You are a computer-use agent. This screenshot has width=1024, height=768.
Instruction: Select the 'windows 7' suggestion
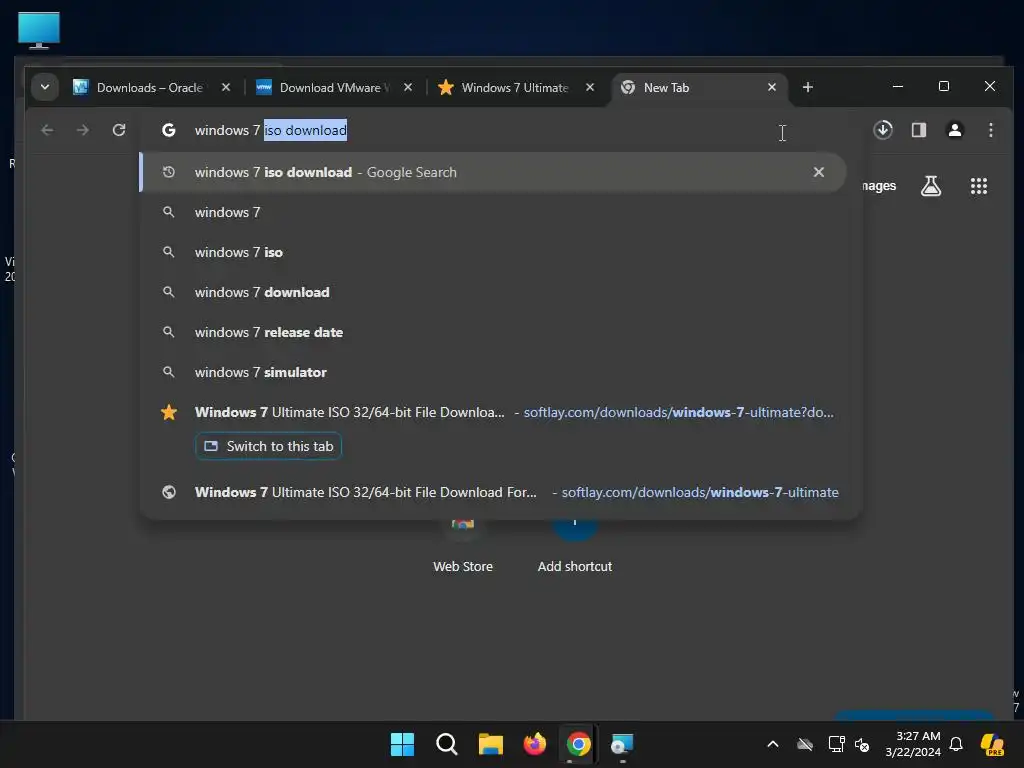pyautogui.click(x=494, y=212)
